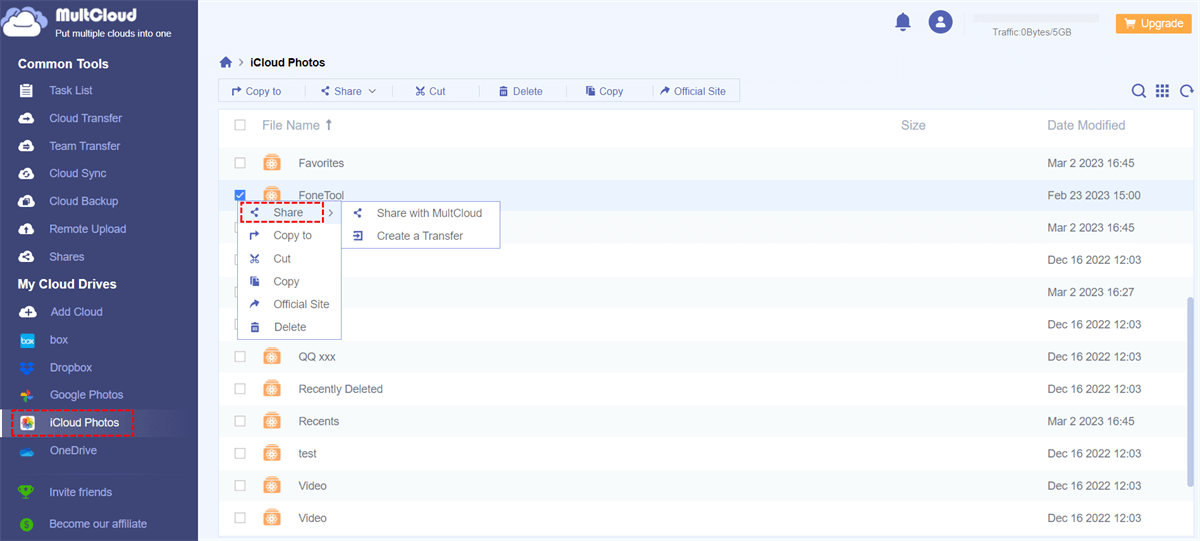
Task: Open the Share dropdown in toolbar
Action: click(348, 91)
